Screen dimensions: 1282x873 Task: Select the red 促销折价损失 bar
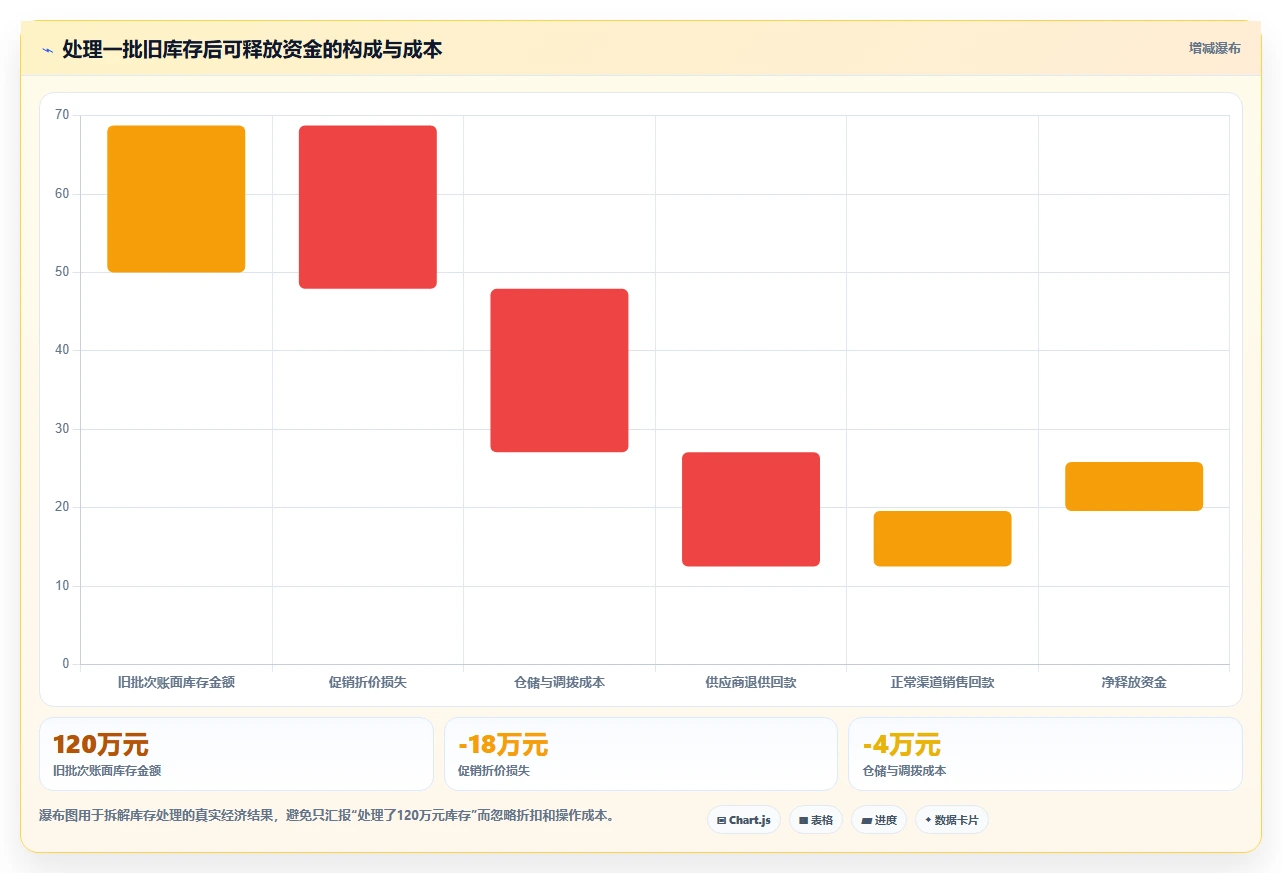[368, 207]
